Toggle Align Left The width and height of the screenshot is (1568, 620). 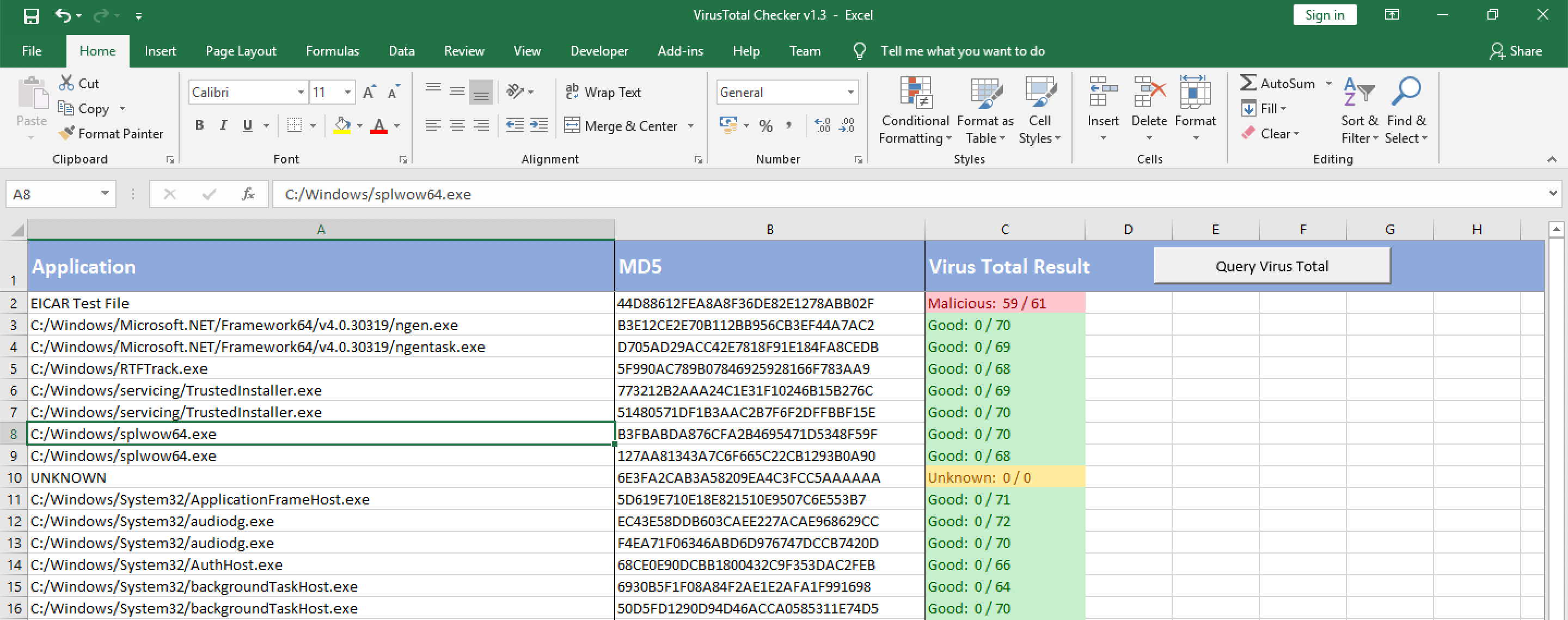[433, 125]
